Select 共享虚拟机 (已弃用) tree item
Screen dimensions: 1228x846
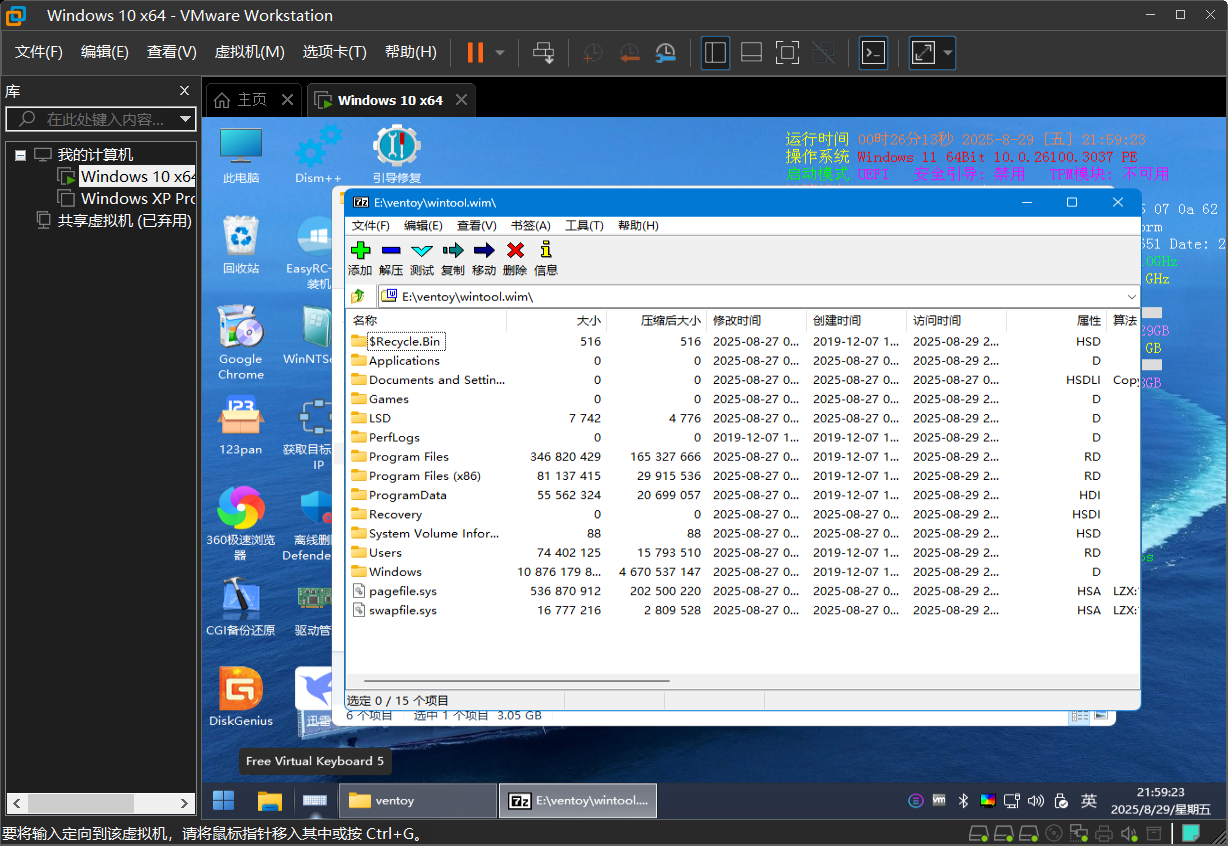[x=124, y=220]
